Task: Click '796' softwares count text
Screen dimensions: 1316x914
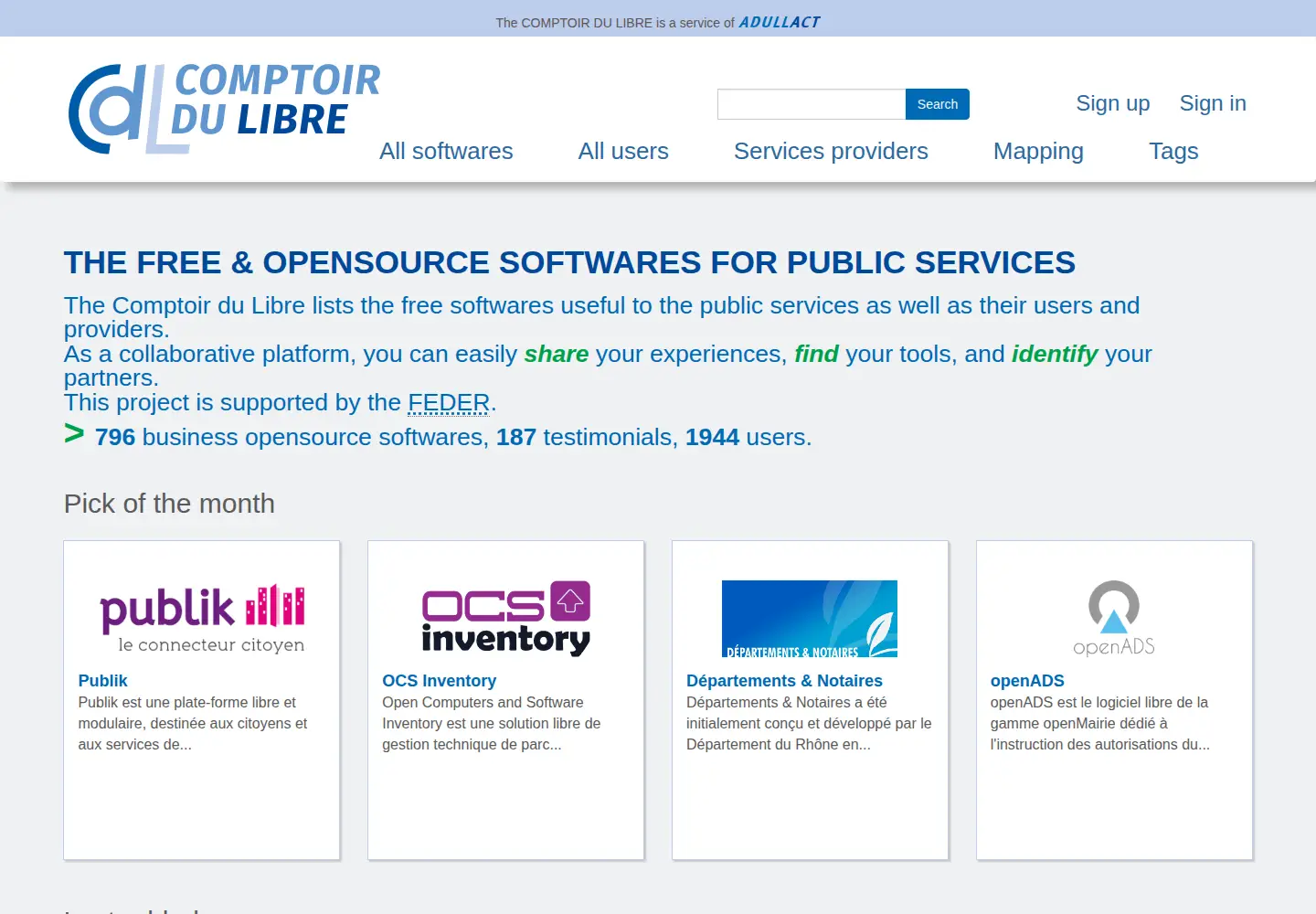Action: pyautogui.click(x=115, y=437)
